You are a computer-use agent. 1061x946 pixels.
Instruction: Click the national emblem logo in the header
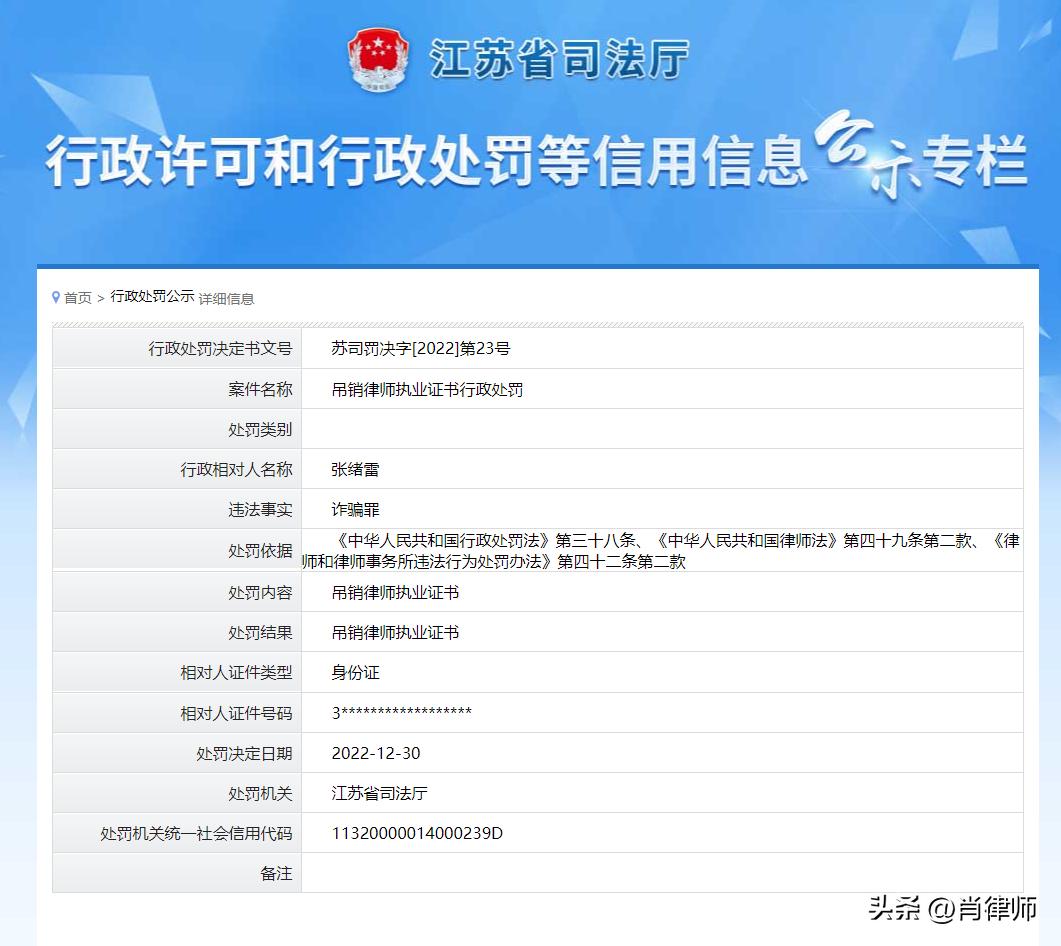[x=378, y=60]
